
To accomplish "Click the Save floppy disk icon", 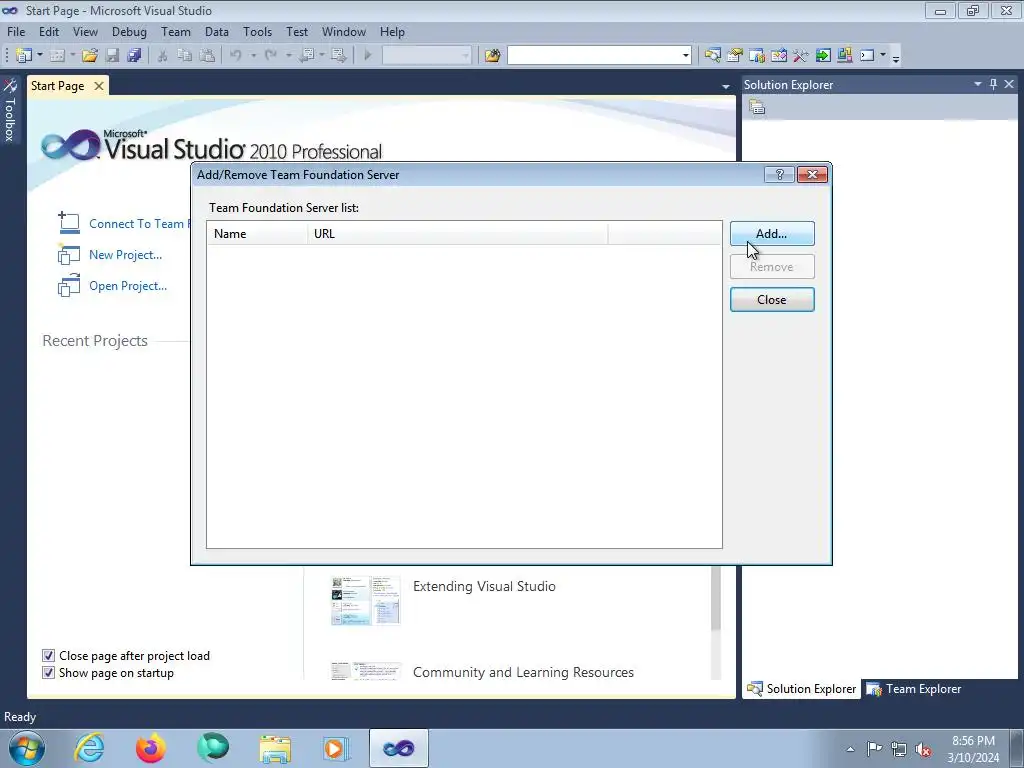I will (112, 56).
